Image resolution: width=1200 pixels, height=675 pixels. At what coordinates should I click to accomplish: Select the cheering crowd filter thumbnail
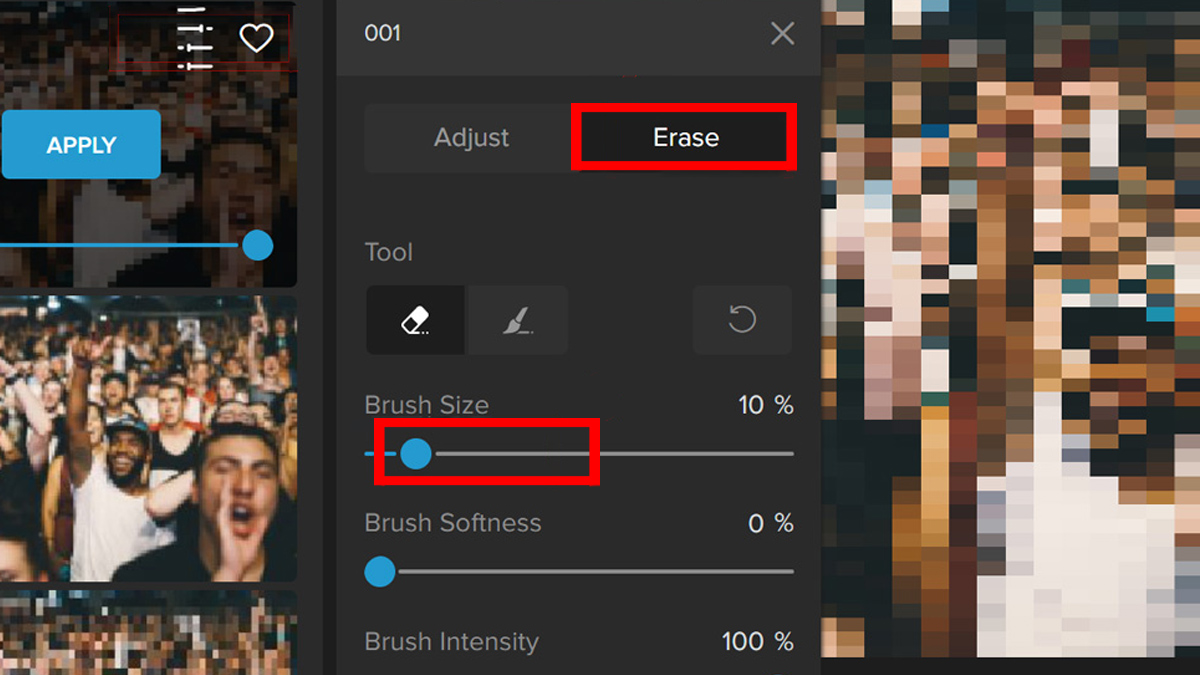[x=148, y=437]
